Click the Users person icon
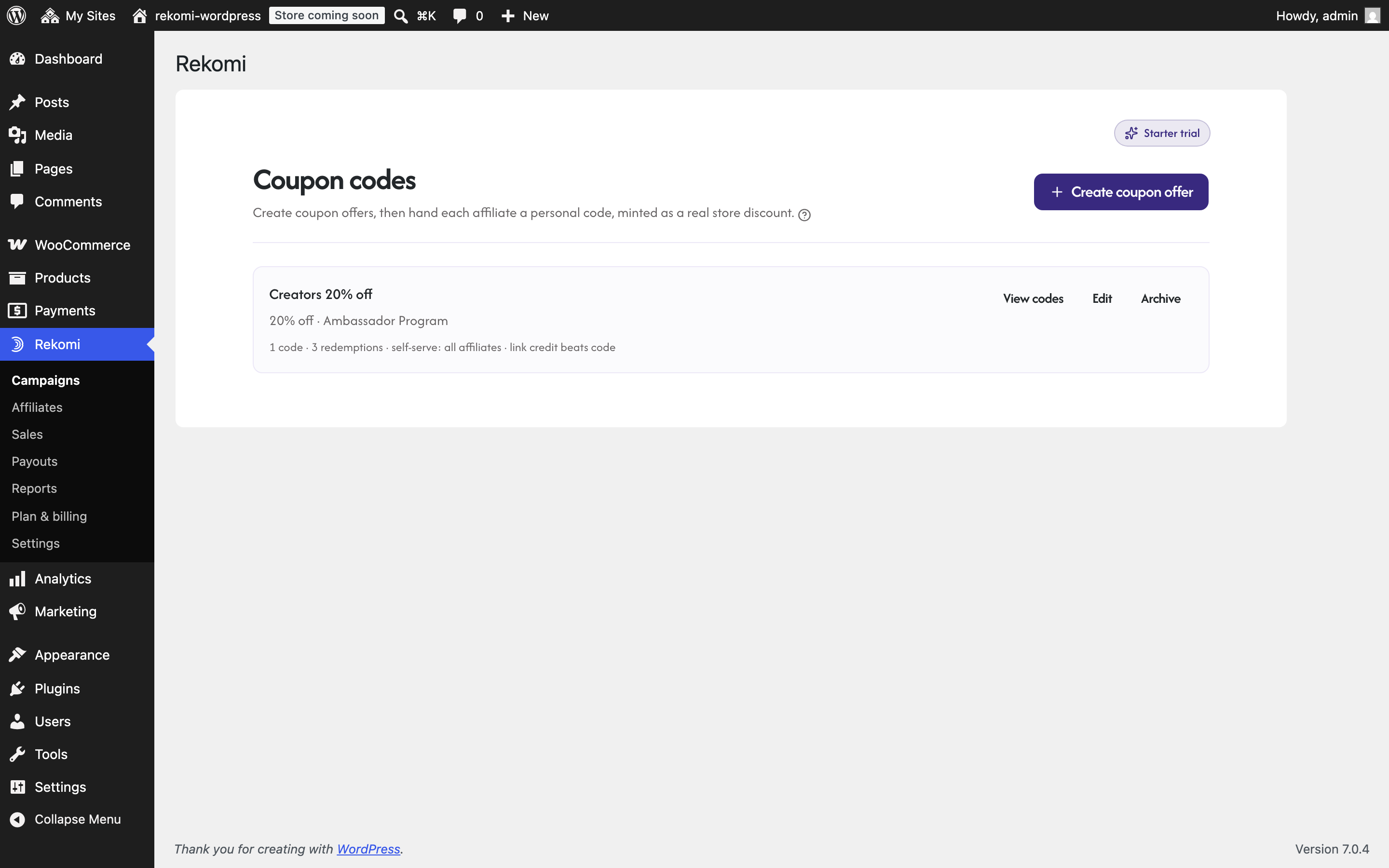Screen dimensions: 1389x868 [17, 721]
